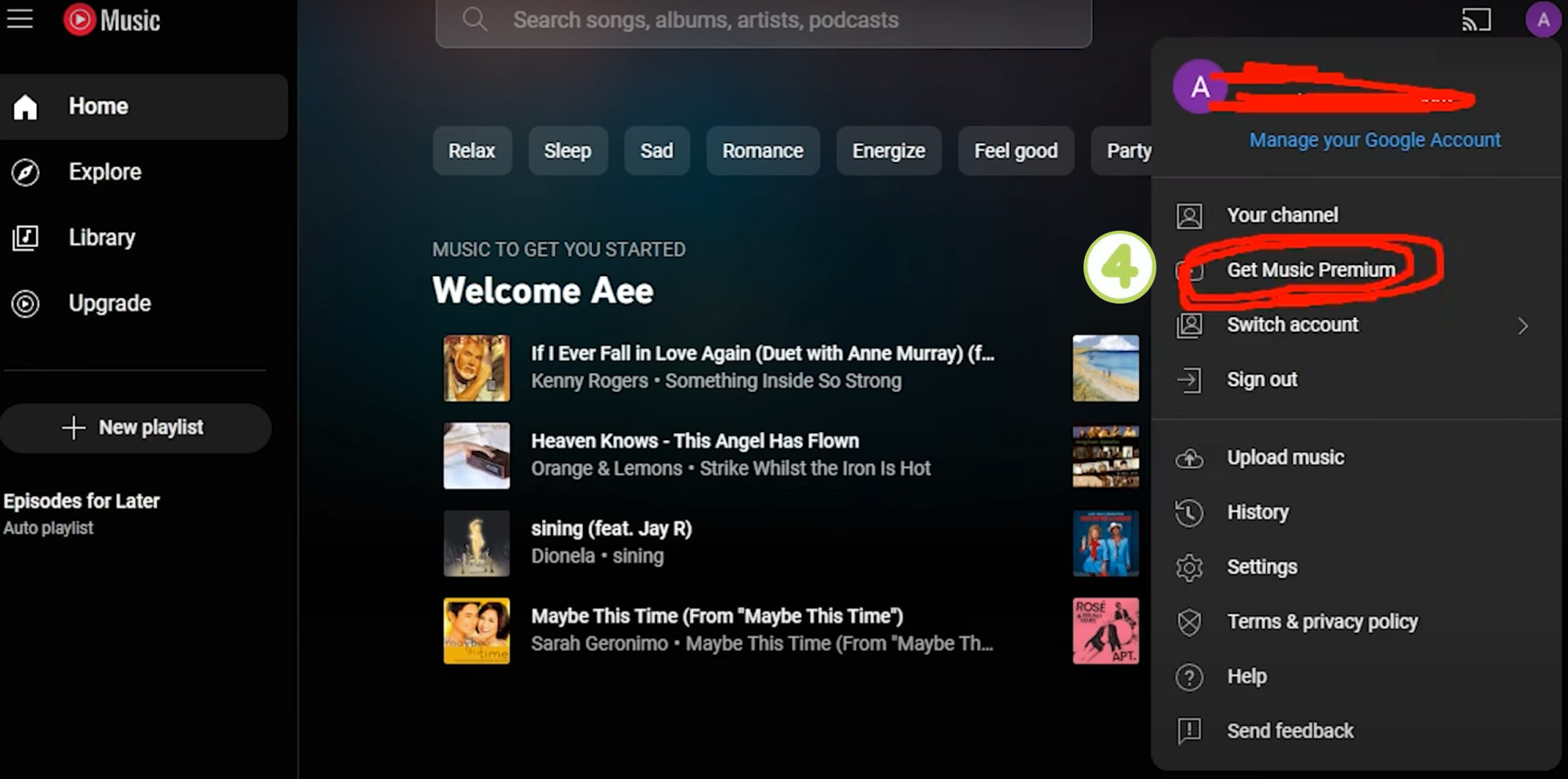
Task: Go to the Home page in the sidebar
Action: (x=144, y=107)
